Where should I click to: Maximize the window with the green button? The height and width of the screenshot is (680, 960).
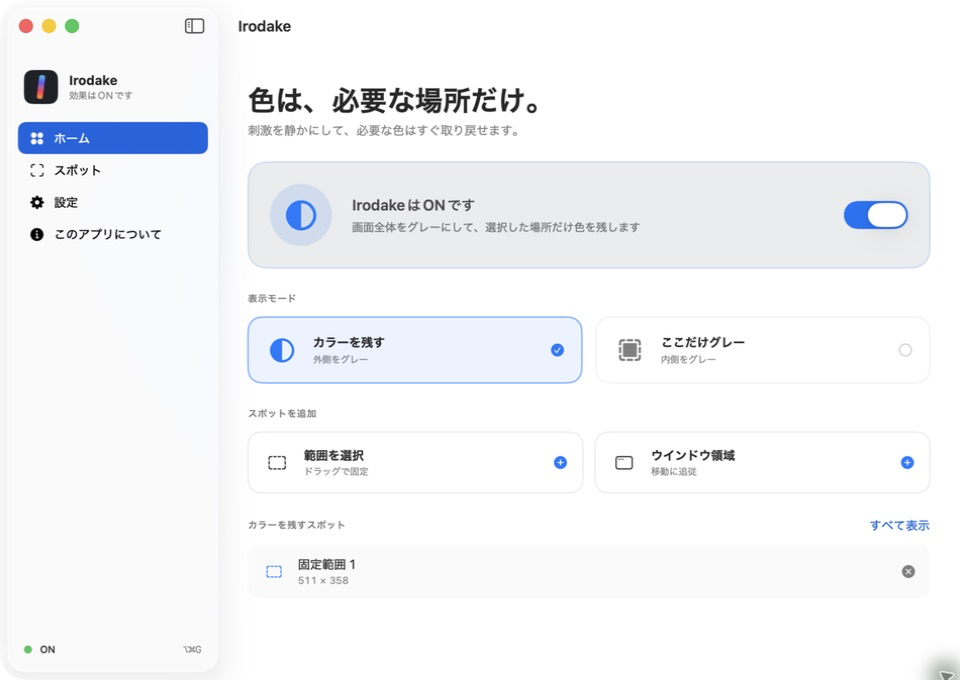[72, 26]
